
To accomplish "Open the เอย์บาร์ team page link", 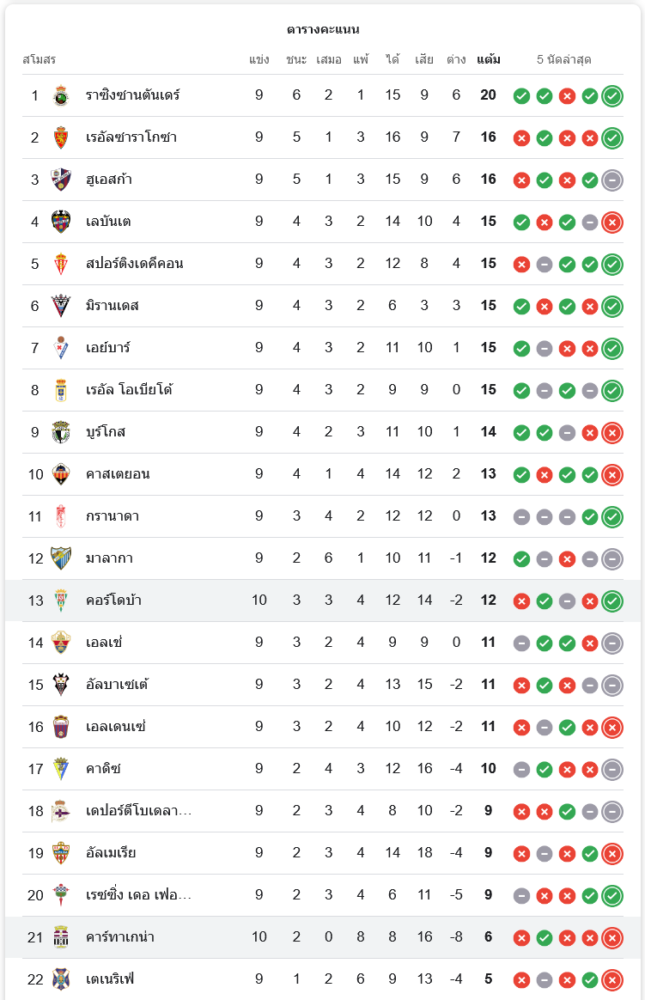I will pos(108,348).
